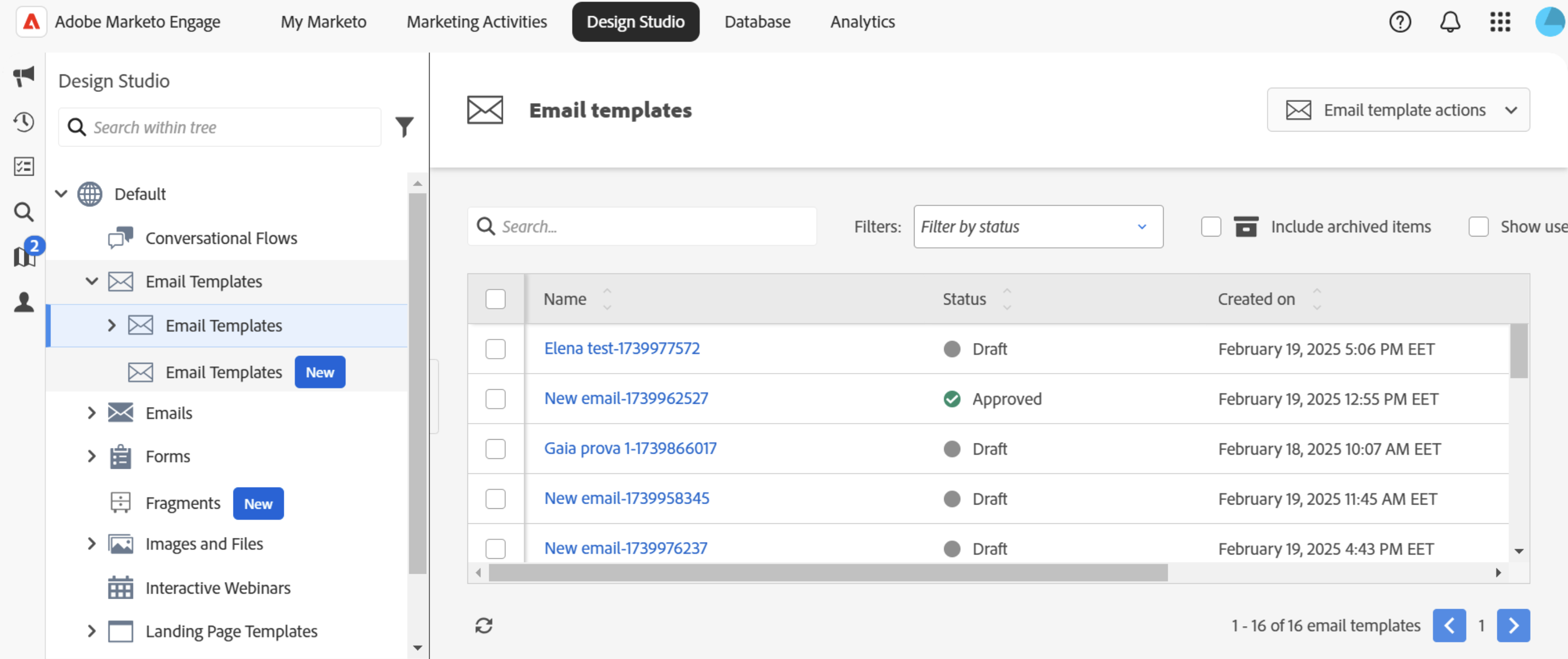1568x659 pixels.
Task: Click the person icon in left sidebar
Action: pyautogui.click(x=24, y=302)
